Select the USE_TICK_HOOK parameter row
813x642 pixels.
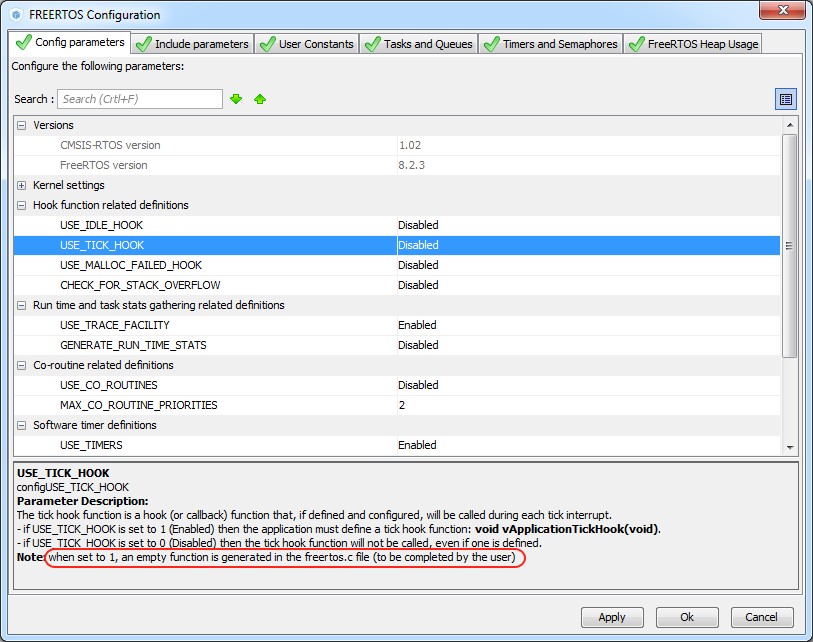click(x=397, y=245)
